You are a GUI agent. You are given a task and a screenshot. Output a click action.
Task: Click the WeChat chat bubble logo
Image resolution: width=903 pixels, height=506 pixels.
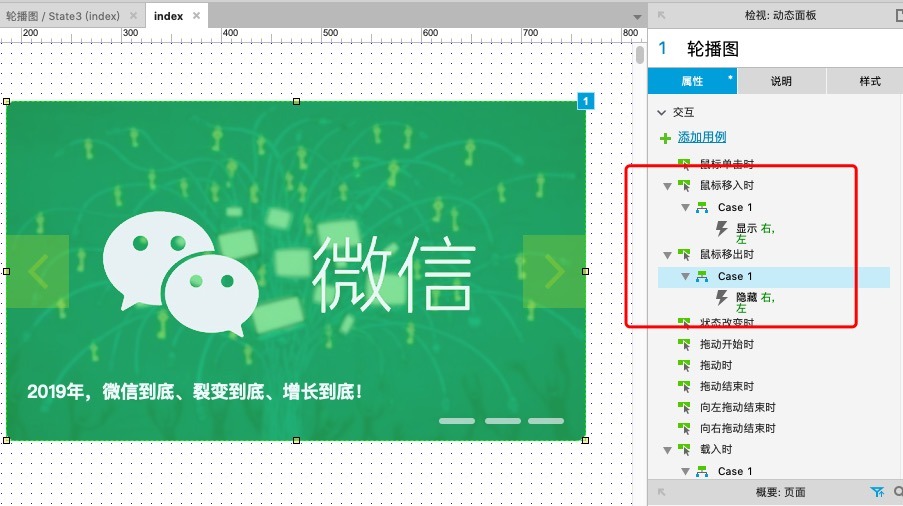point(181,273)
